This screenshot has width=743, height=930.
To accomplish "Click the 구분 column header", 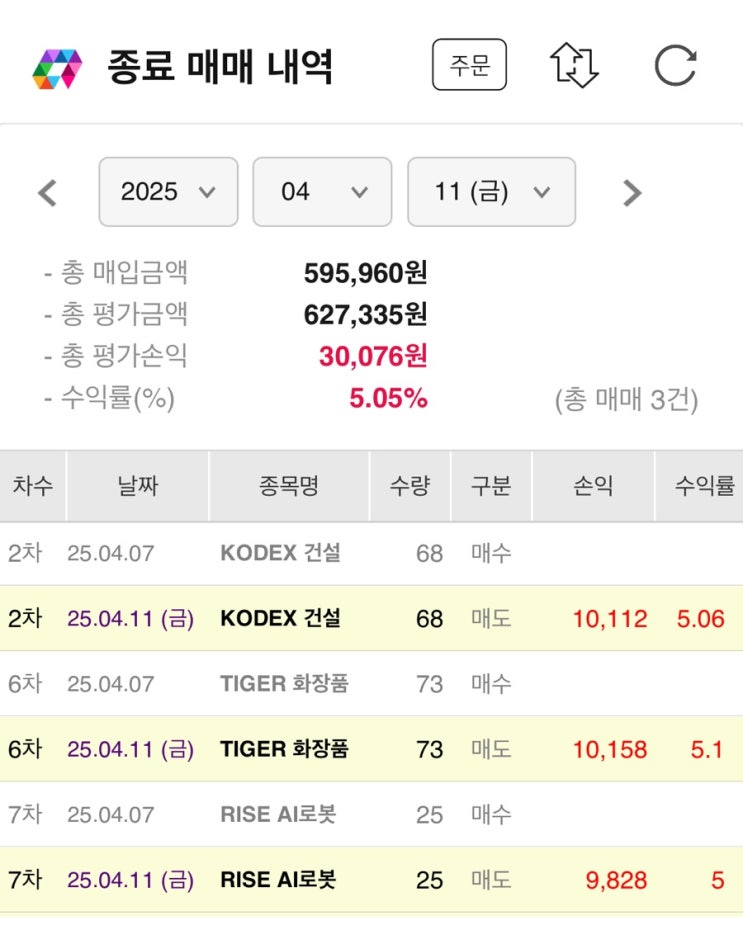I will 491,487.
